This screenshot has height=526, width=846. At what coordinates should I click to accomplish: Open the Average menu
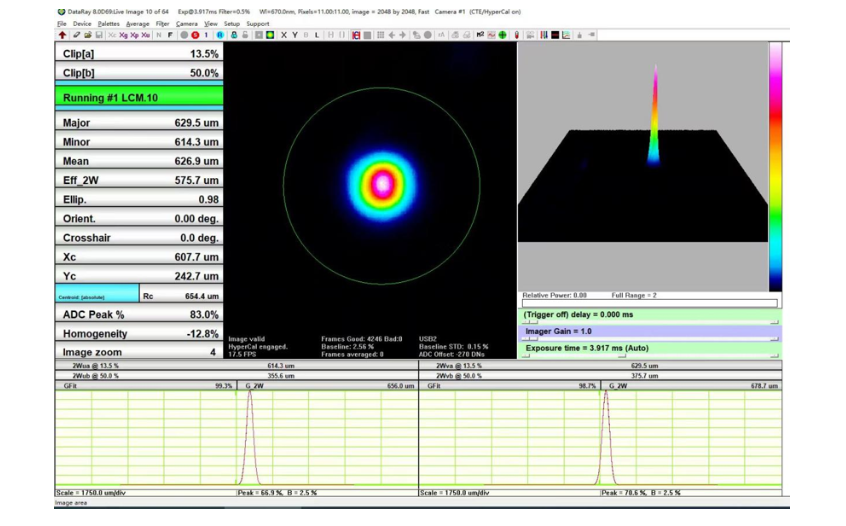[137, 23]
